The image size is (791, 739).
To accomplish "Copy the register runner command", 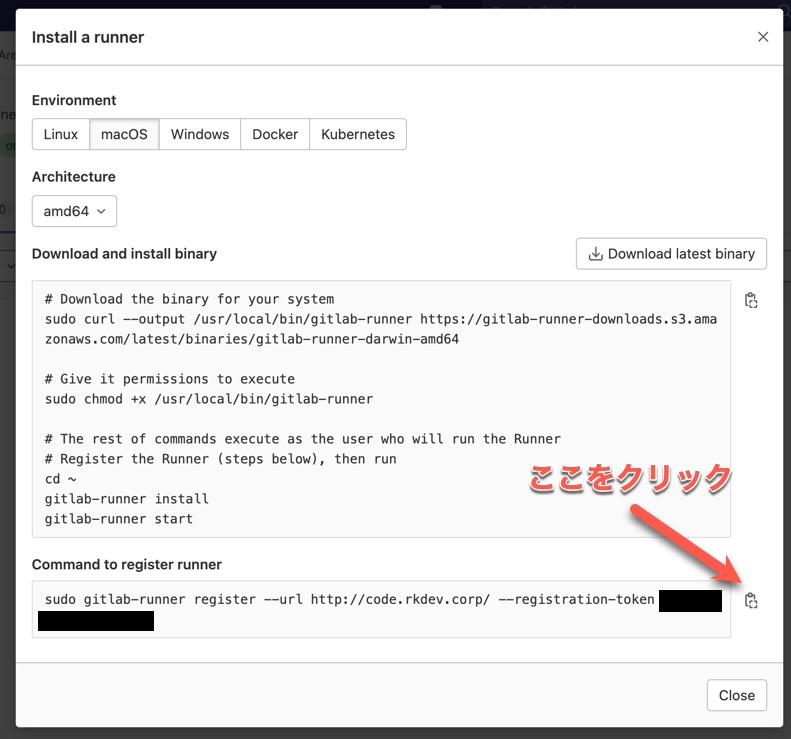I will click(751, 600).
